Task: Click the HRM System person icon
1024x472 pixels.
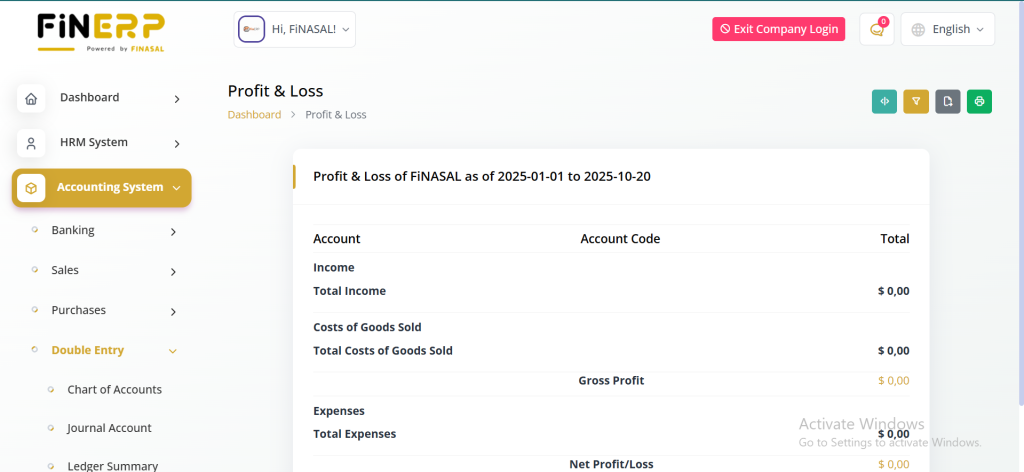Action: coord(31,143)
